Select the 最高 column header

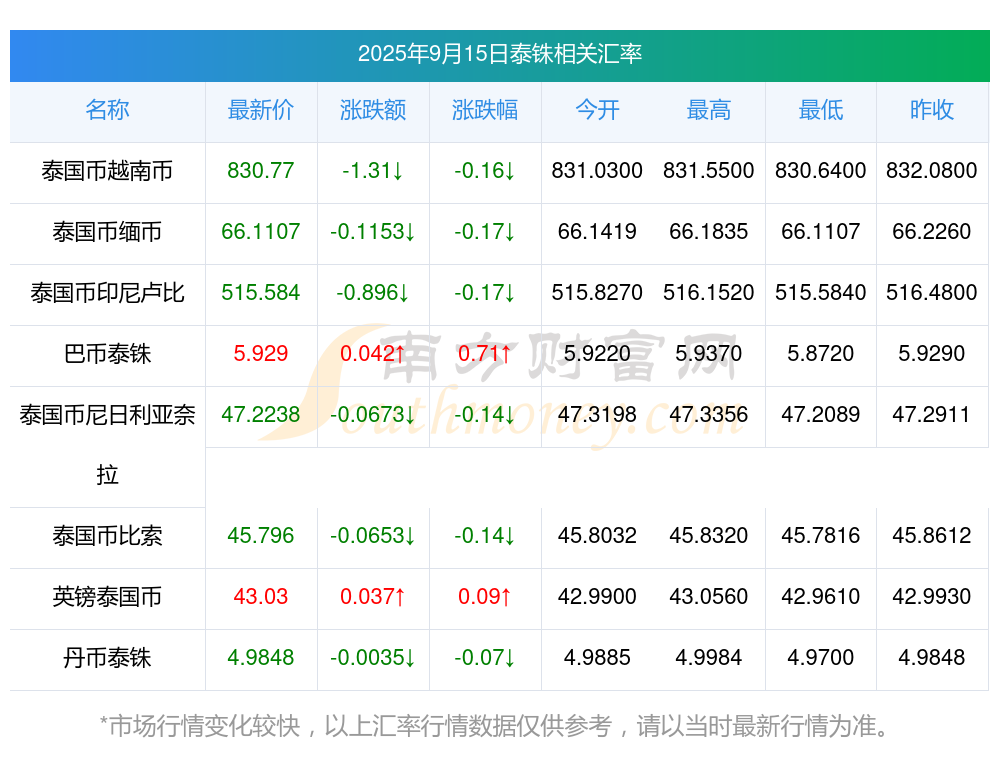point(709,110)
